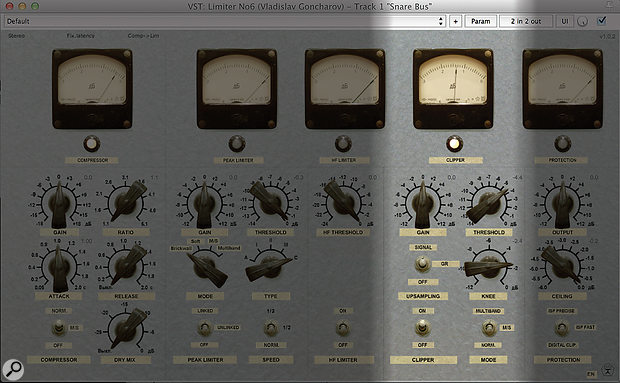This screenshot has height=383, width=620.
Task: Click the plus button next to presets
Action: 456,21
